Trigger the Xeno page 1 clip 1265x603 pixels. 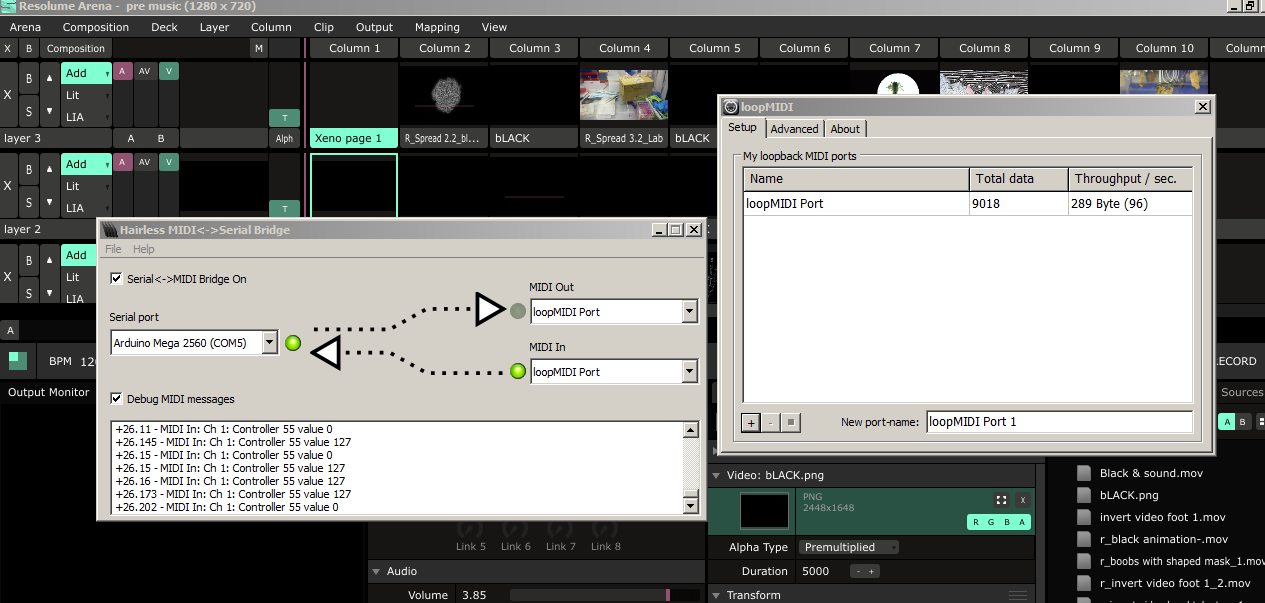tap(354, 138)
